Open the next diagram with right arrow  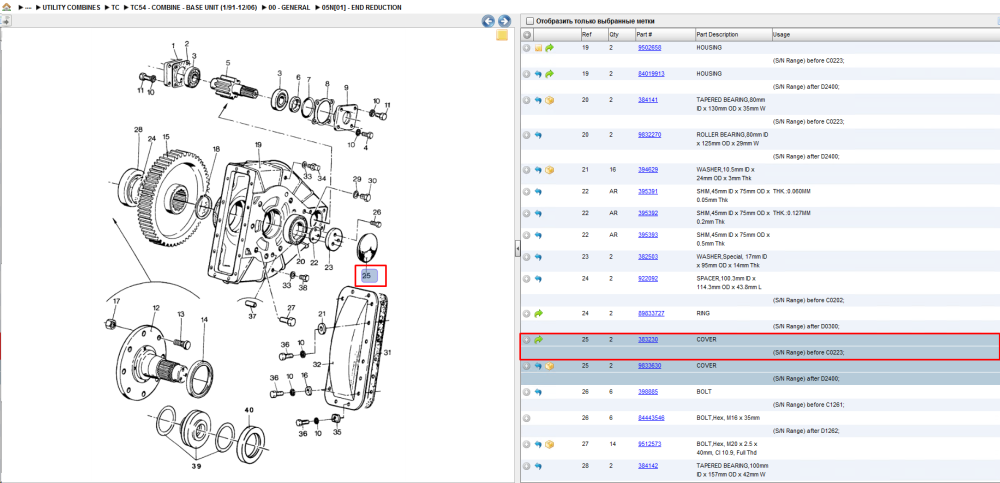[504, 21]
